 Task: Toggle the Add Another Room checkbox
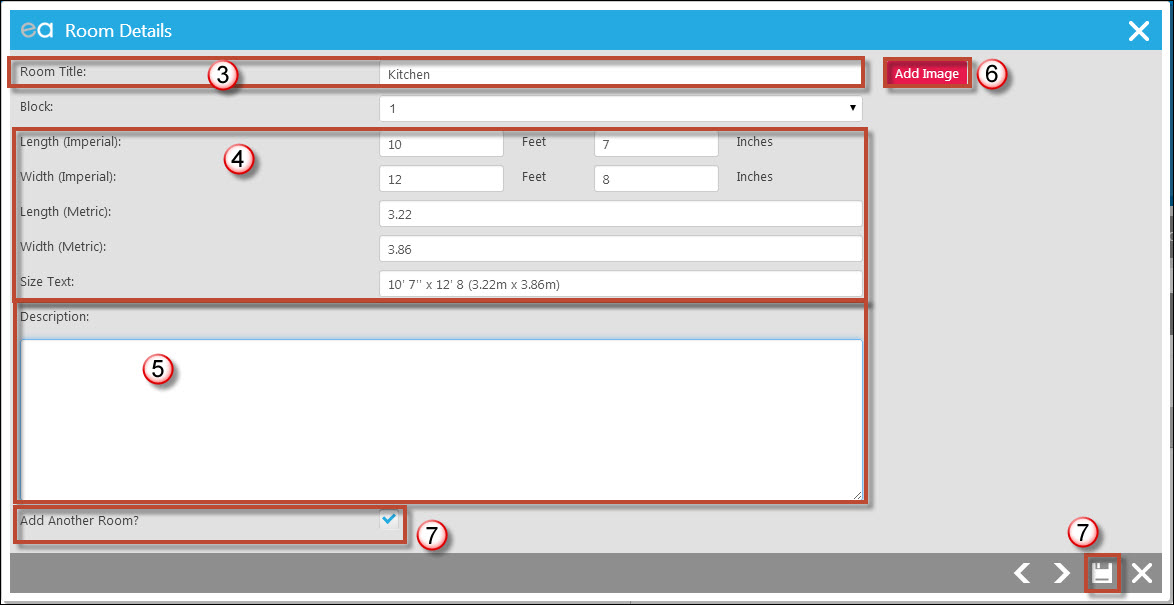[389, 518]
